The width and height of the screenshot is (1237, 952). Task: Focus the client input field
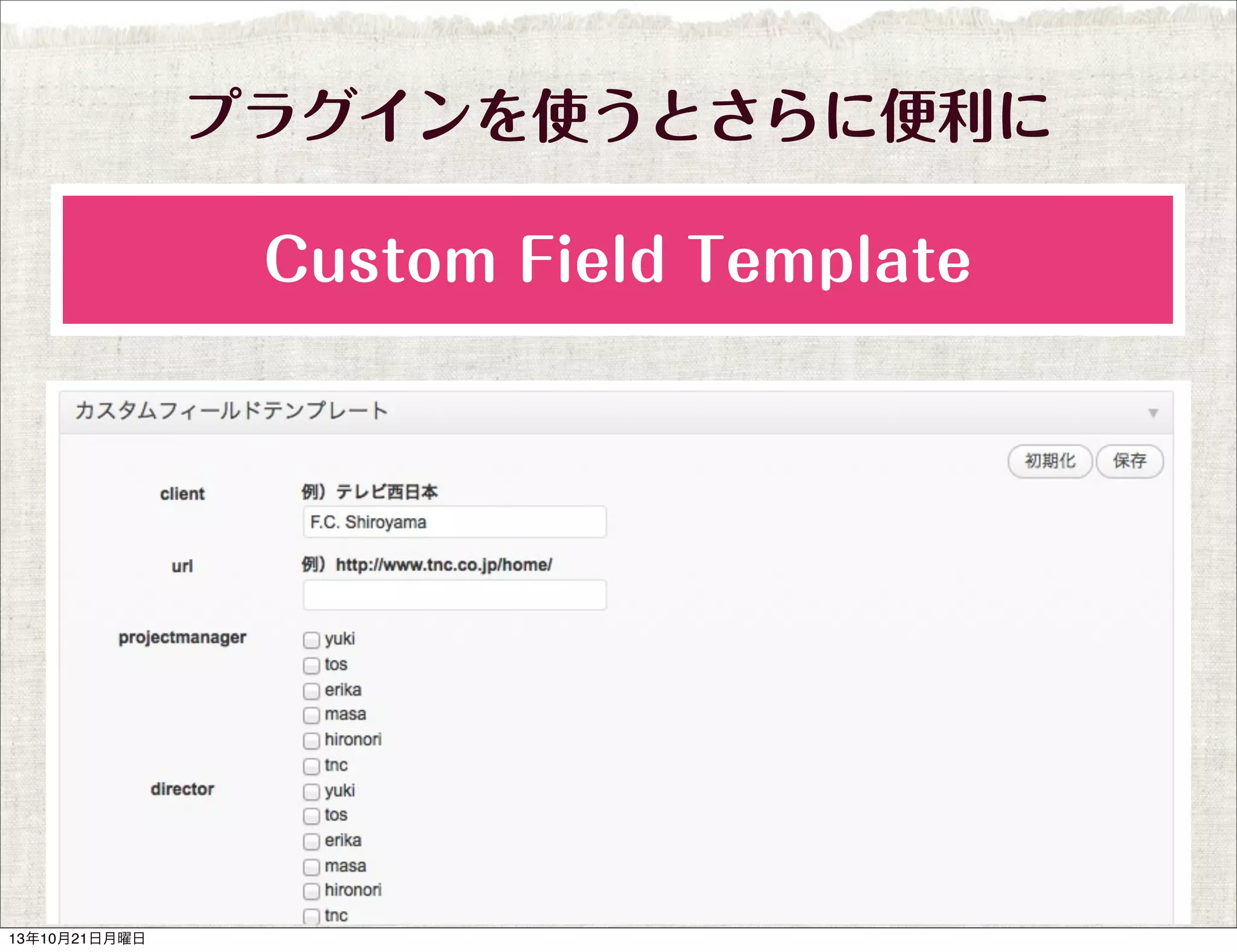tap(455, 522)
